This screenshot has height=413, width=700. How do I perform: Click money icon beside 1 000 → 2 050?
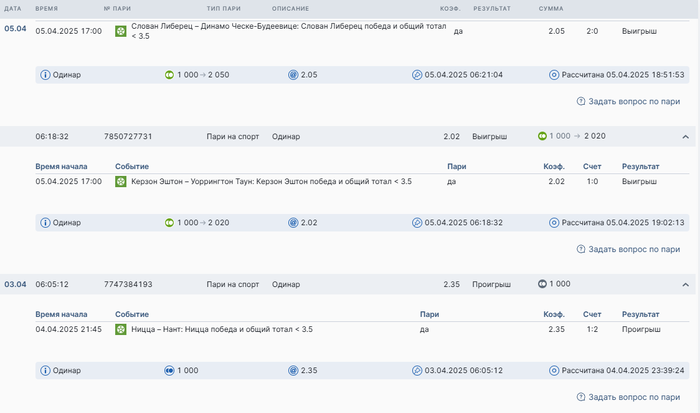coord(170,75)
